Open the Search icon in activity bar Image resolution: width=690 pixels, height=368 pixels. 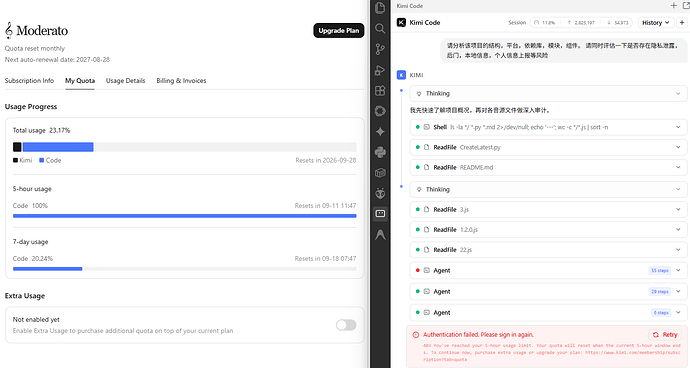(380, 29)
